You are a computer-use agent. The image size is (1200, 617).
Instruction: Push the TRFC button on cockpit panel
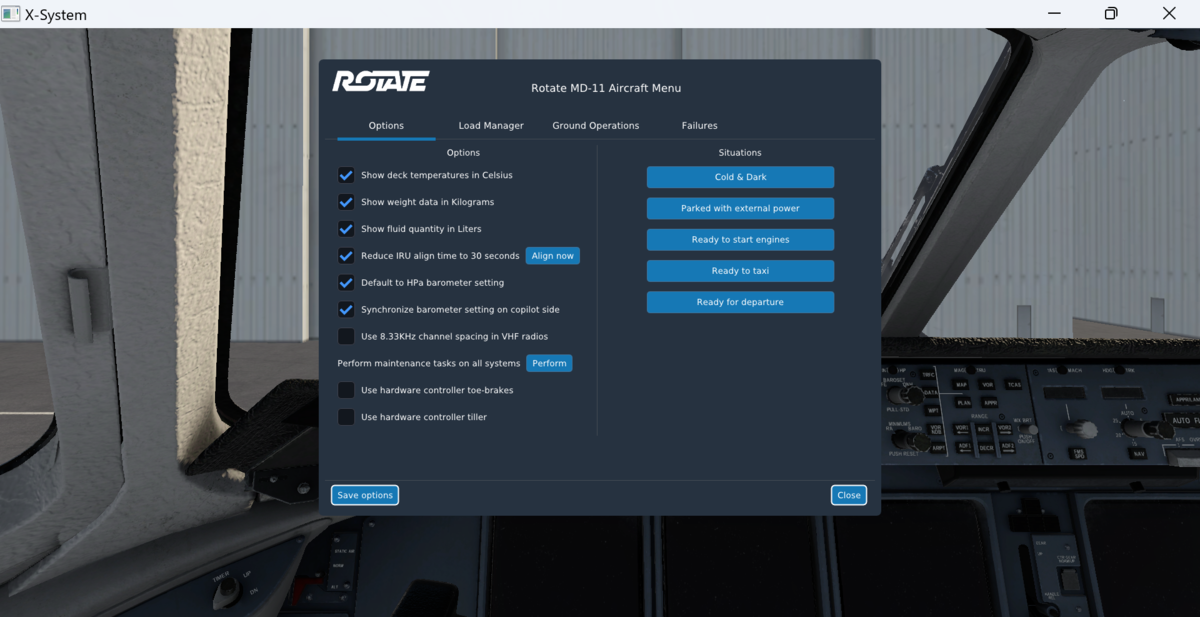pyautogui.click(x=927, y=375)
